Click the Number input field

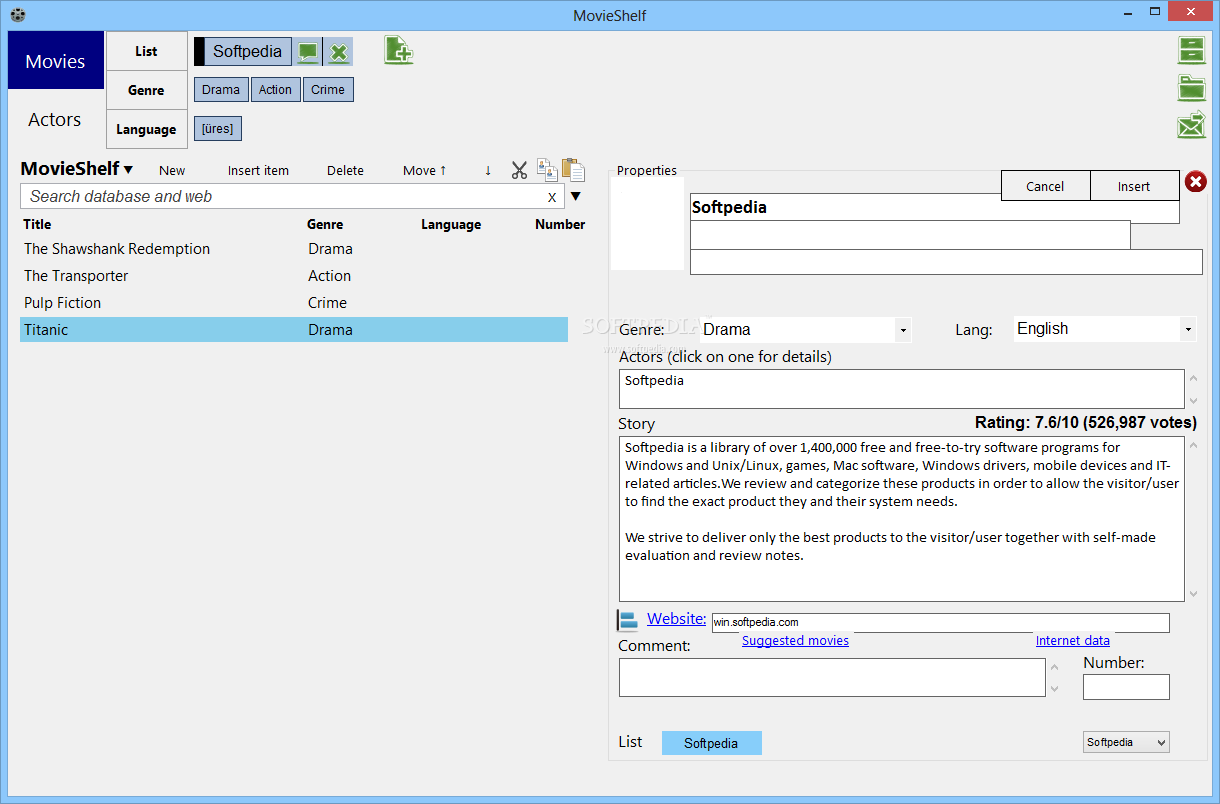pos(1126,687)
